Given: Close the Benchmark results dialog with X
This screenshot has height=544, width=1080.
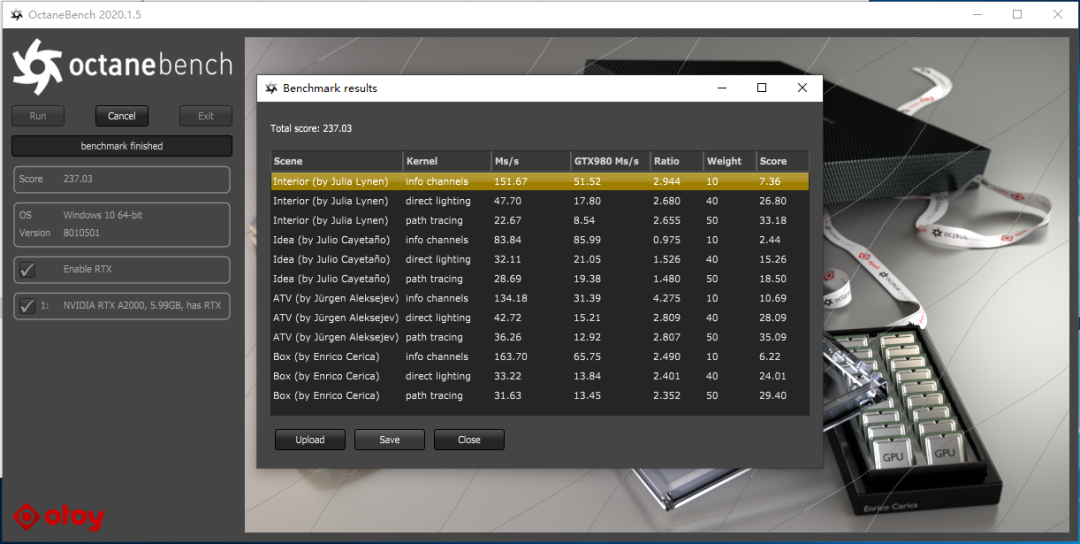Looking at the screenshot, I should tap(802, 87).
